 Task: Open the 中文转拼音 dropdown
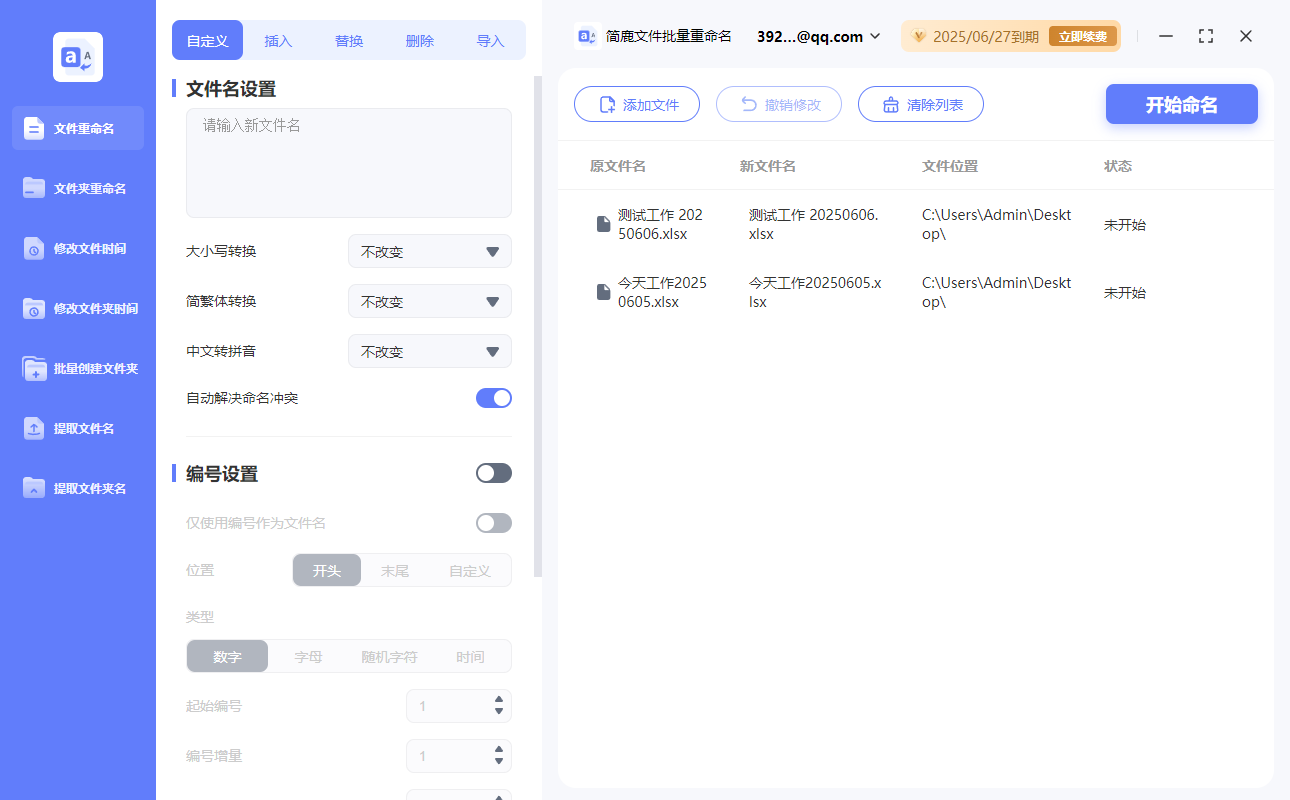429,351
